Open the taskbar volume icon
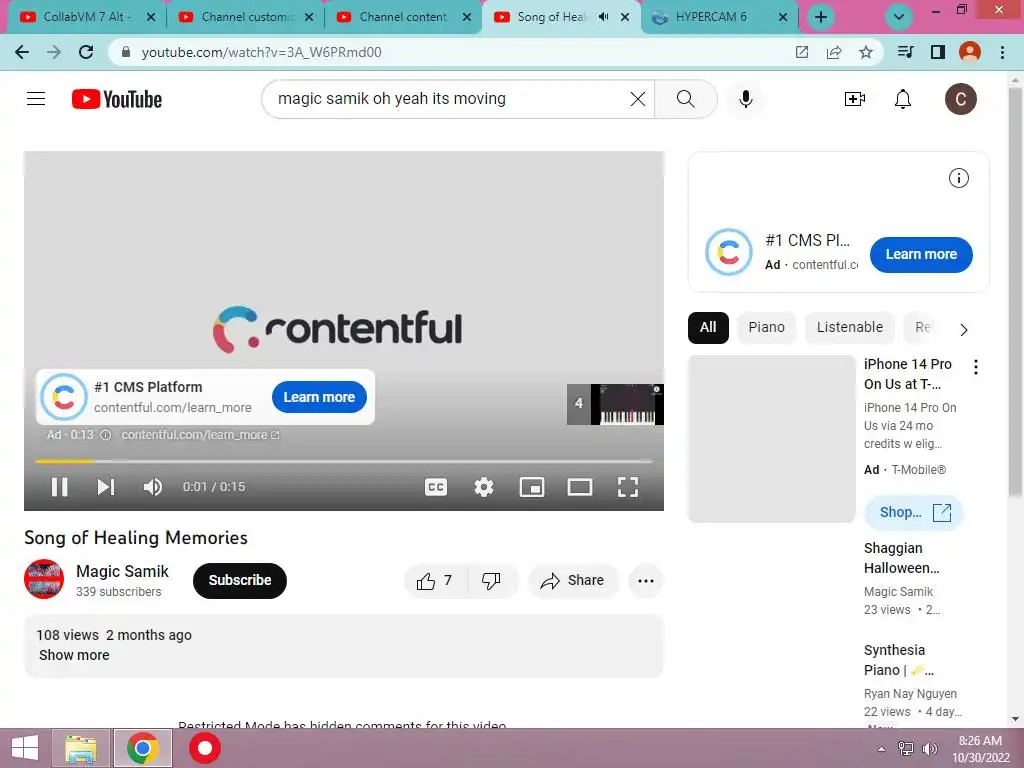Viewport: 1024px width, 768px height. [x=929, y=749]
